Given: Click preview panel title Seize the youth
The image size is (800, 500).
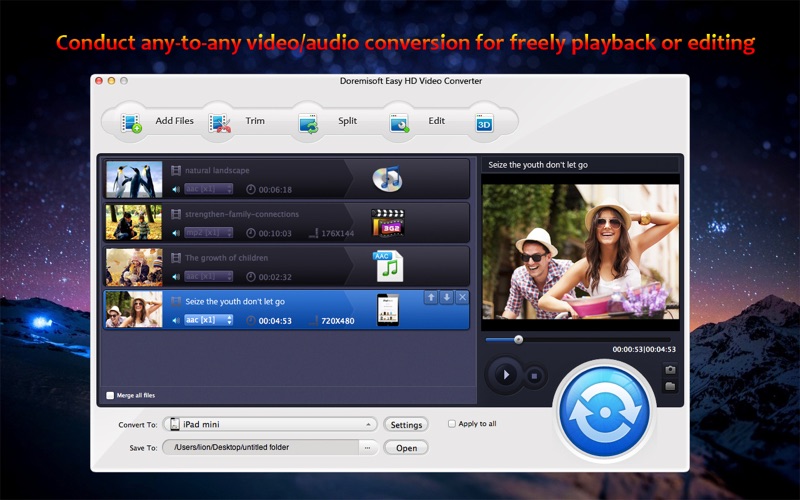Looking at the screenshot, I should 538,165.
